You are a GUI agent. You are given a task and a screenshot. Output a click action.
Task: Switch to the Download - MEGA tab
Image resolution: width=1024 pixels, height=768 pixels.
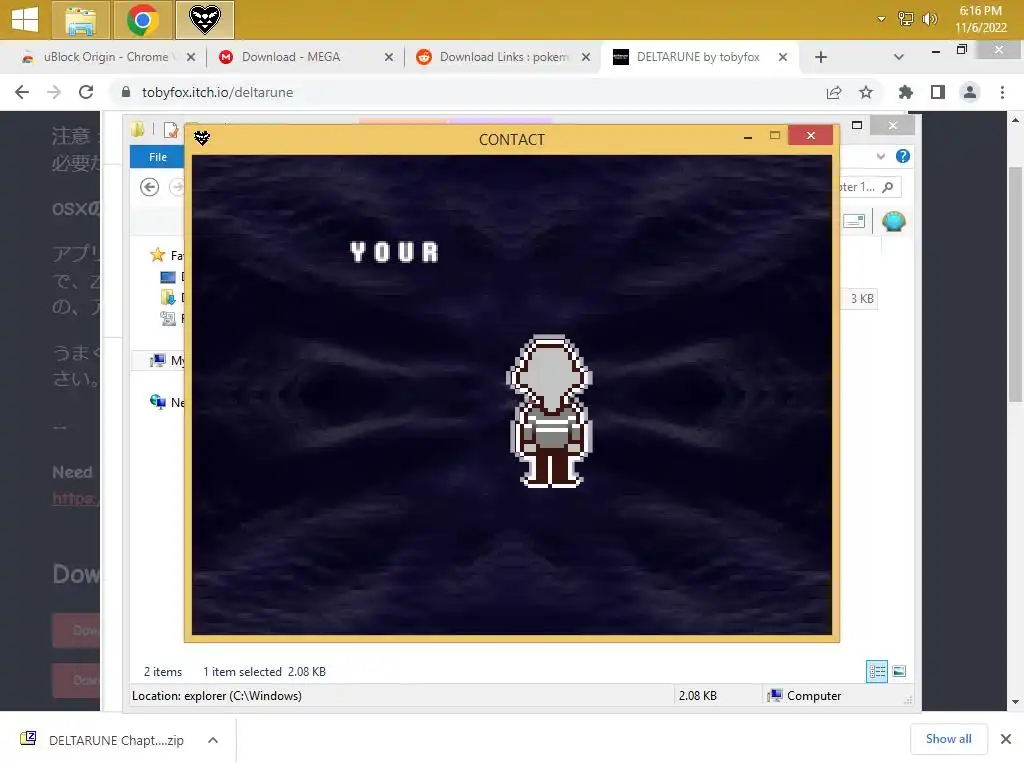(291, 57)
